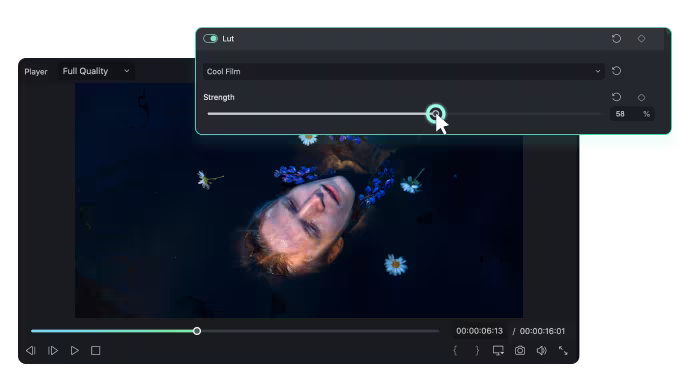Click the Strength slider handle
The image size is (690, 390).
click(436, 114)
